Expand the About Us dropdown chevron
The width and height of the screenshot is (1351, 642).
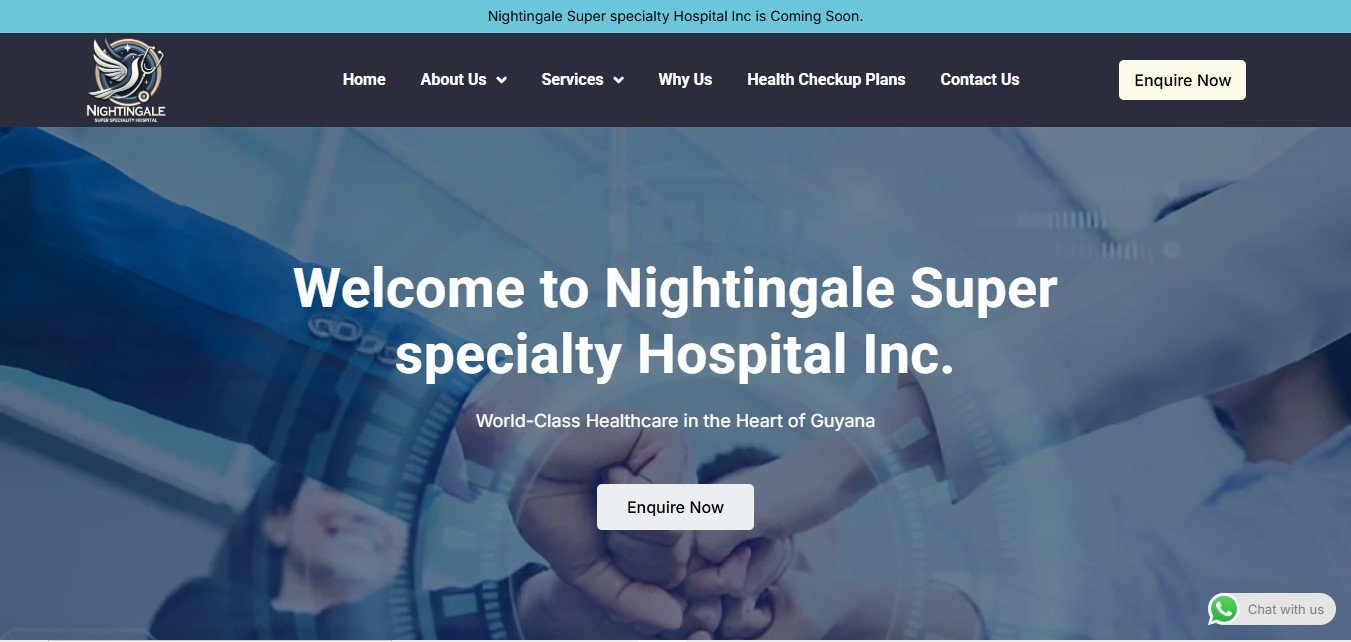501,80
